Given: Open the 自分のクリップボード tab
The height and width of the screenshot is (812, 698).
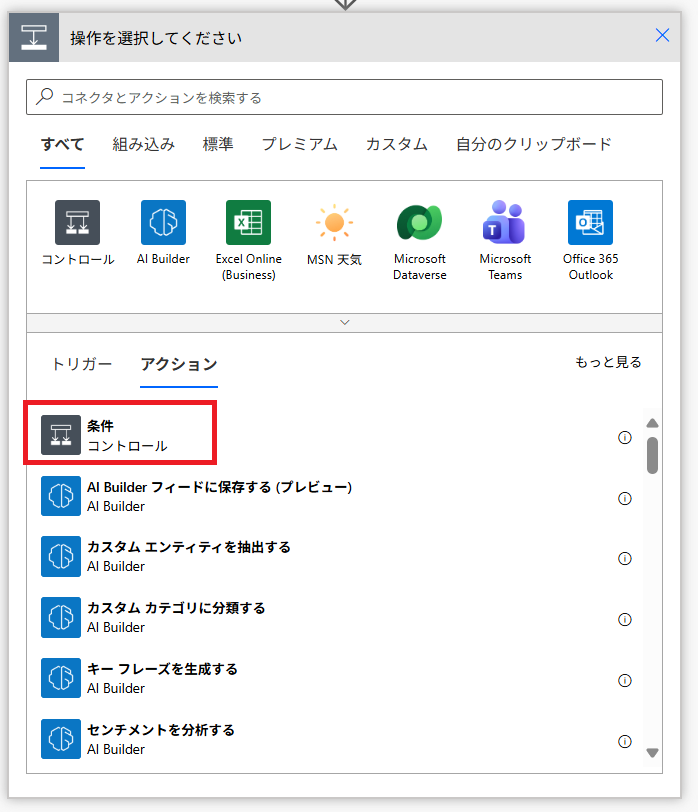Looking at the screenshot, I should click(533, 144).
